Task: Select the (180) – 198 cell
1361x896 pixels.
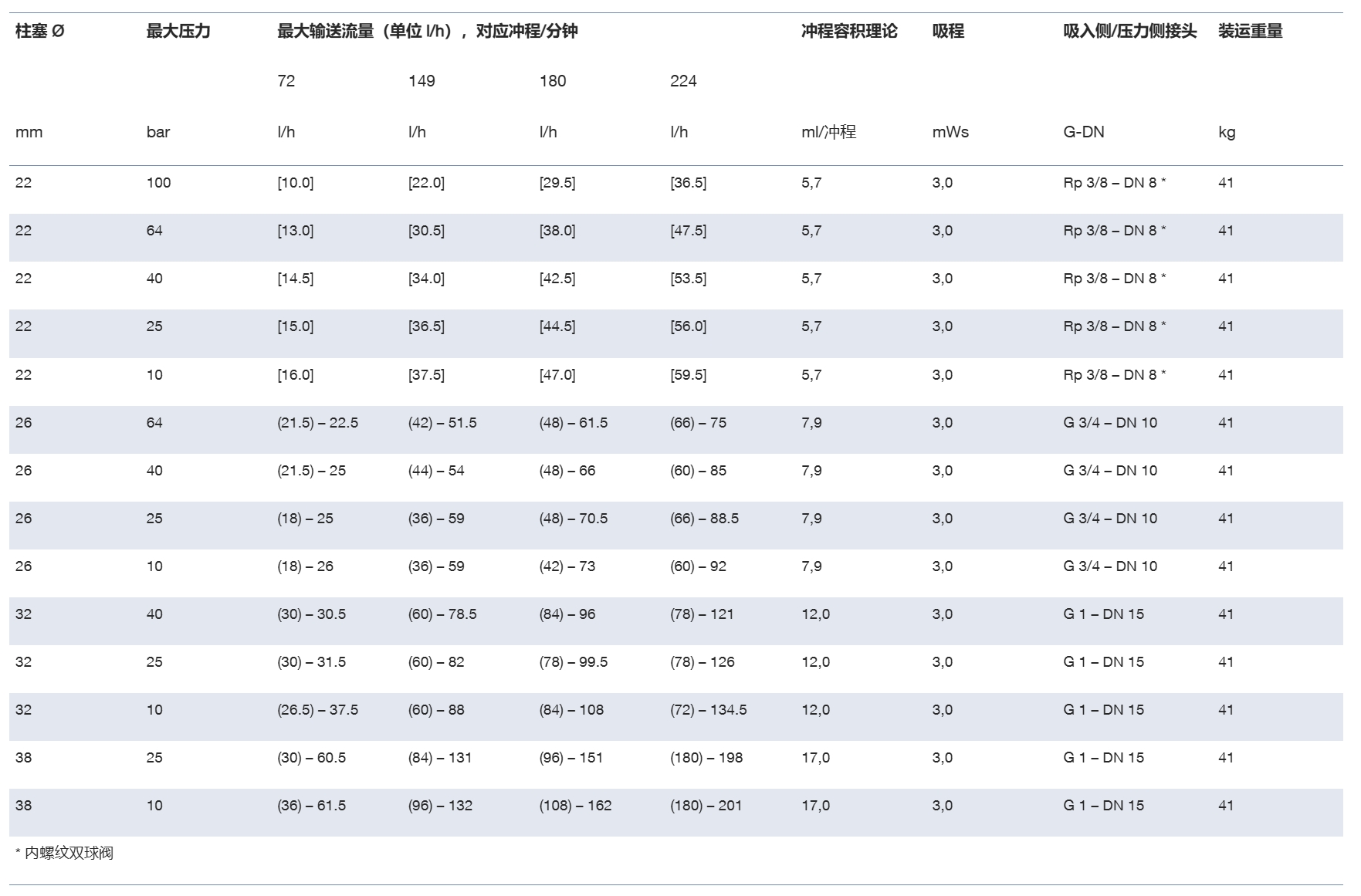Action: [706, 758]
